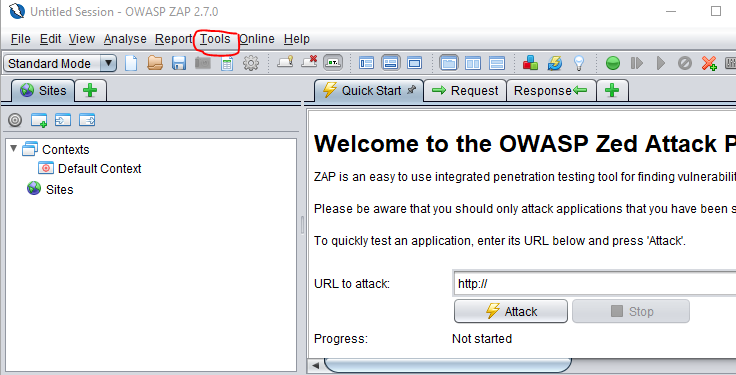Image resolution: width=736 pixels, height=375 pixels.
Task: Persist session using the floppy disk icon
Action: pyautogui.click(x=179, y=63)
